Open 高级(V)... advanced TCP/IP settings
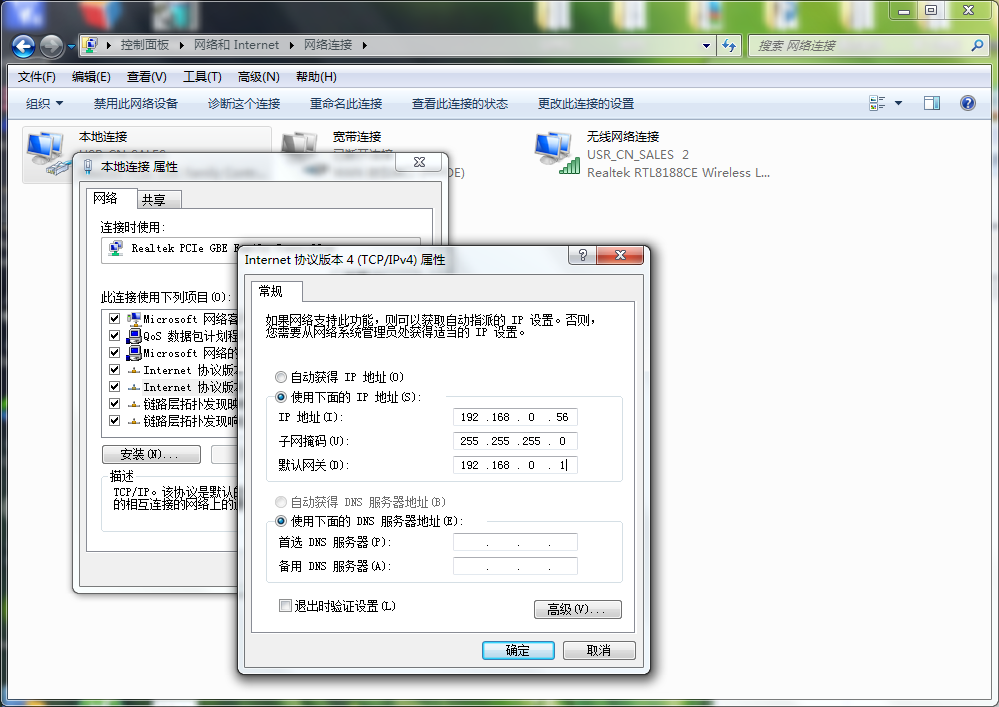This screenshot has width=999, height=707. [577, 609]
